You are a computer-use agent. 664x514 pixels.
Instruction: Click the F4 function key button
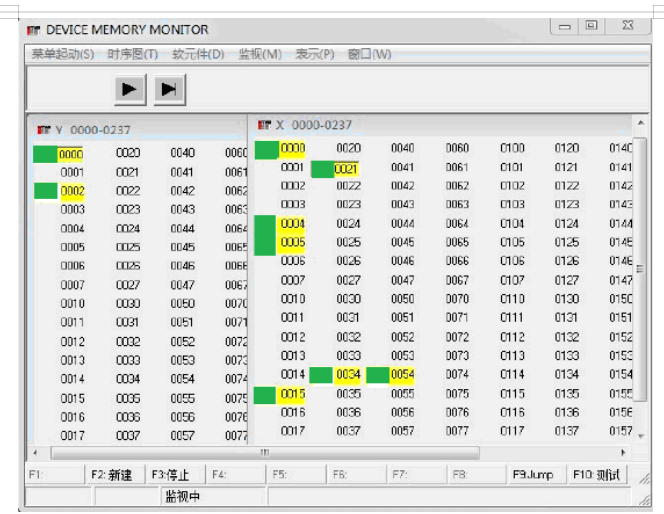235,475
